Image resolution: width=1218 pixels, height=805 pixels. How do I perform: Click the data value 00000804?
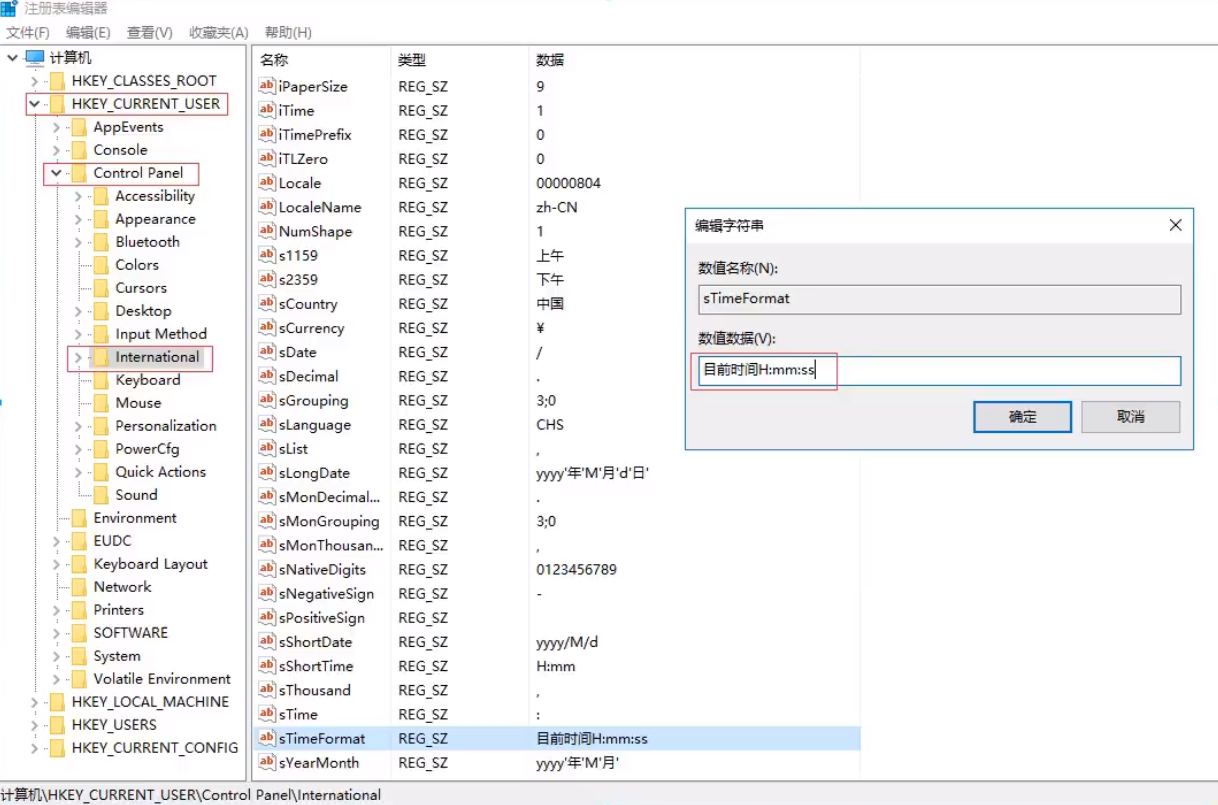pyautogui.click(x=568, y=183)
